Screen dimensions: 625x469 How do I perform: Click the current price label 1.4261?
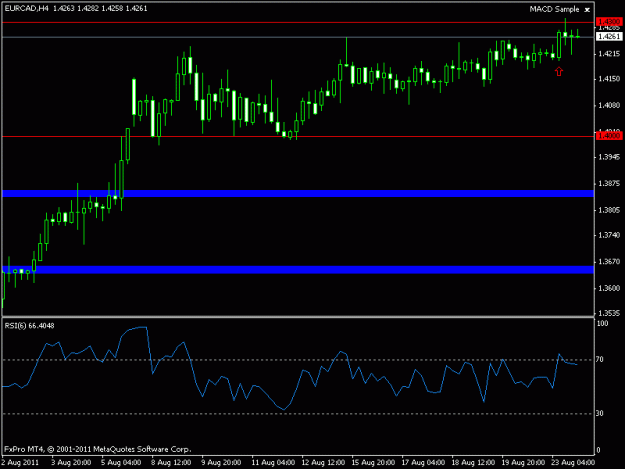point(608,37)
